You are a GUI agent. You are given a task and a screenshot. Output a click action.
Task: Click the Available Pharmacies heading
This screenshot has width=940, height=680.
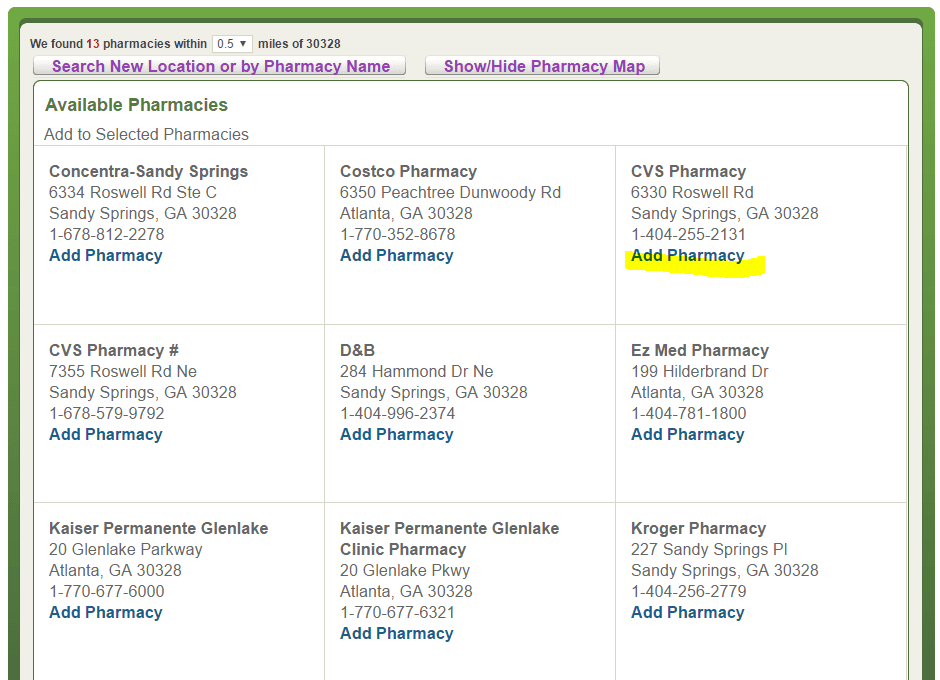coord(136,104)
